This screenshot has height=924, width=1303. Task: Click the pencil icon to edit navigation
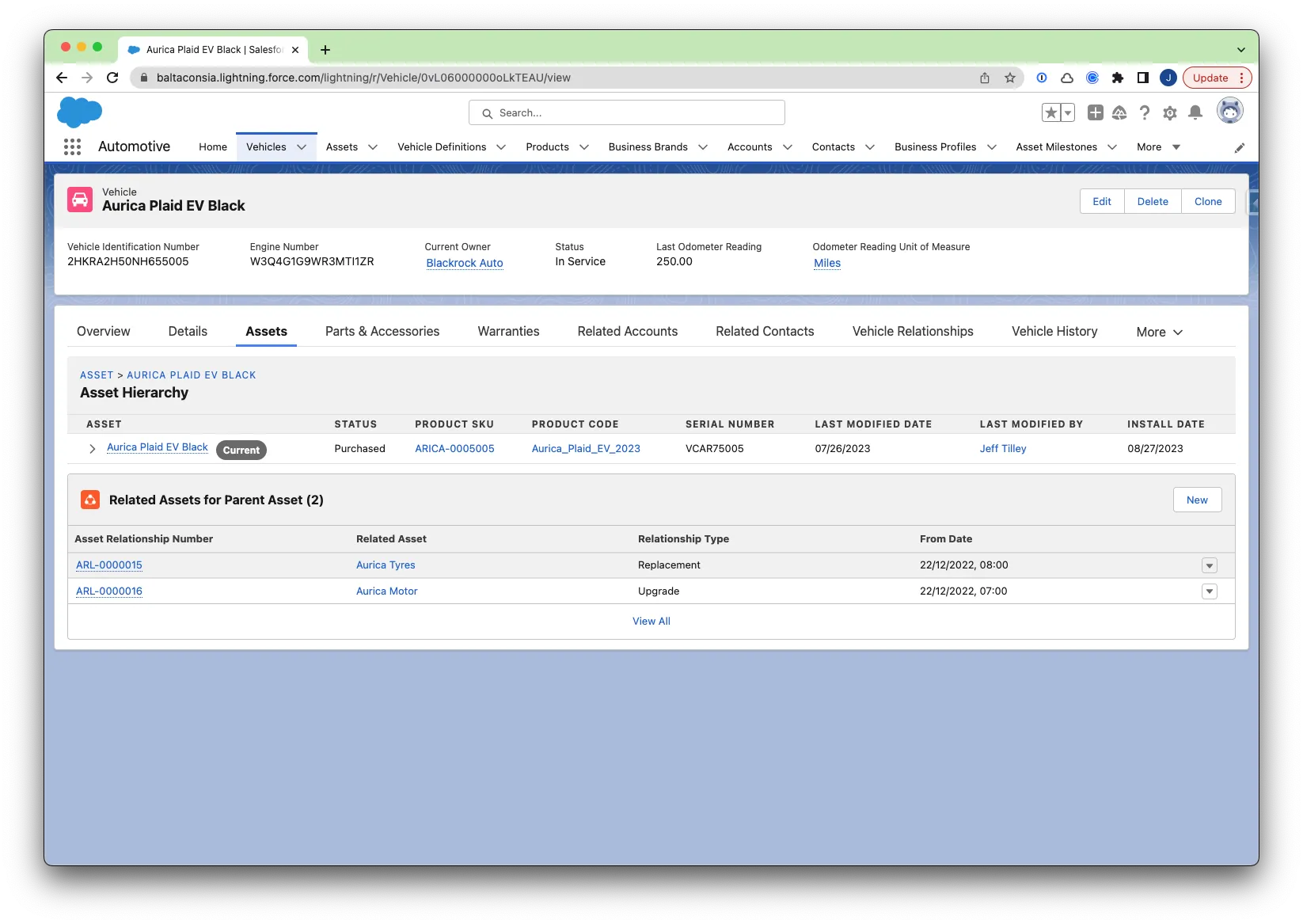pos(1239,147)
